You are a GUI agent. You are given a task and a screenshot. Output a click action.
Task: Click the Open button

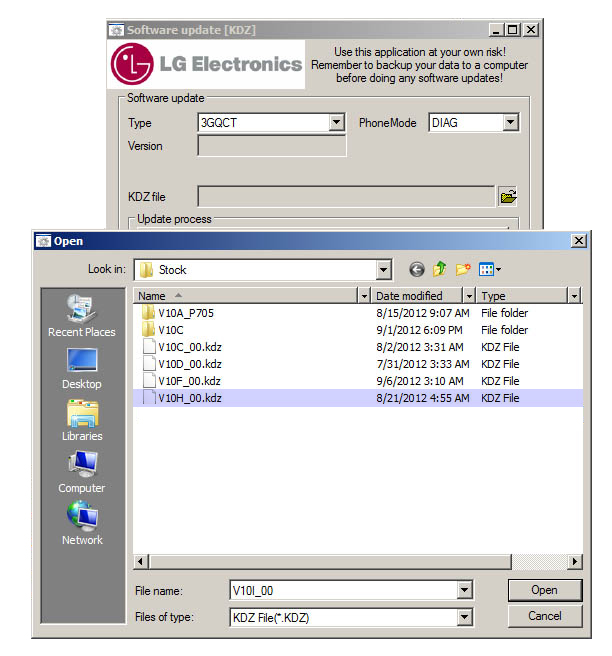tap(544, 590)
